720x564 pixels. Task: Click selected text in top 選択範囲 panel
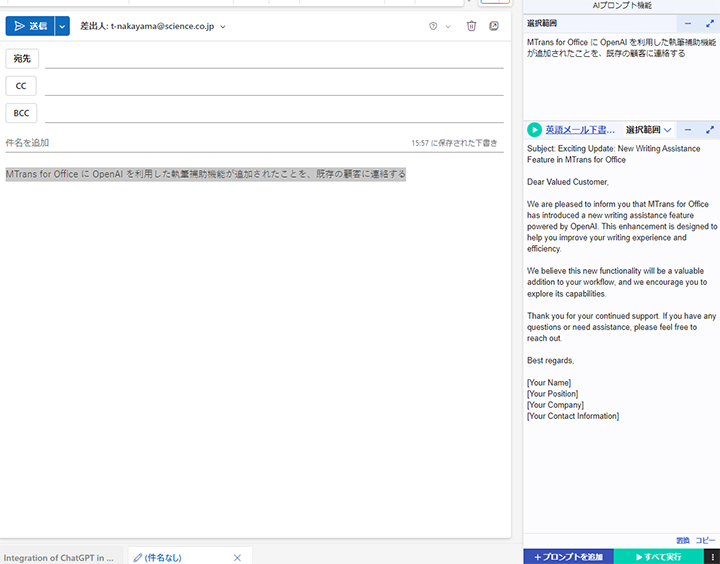coord(621,48)
